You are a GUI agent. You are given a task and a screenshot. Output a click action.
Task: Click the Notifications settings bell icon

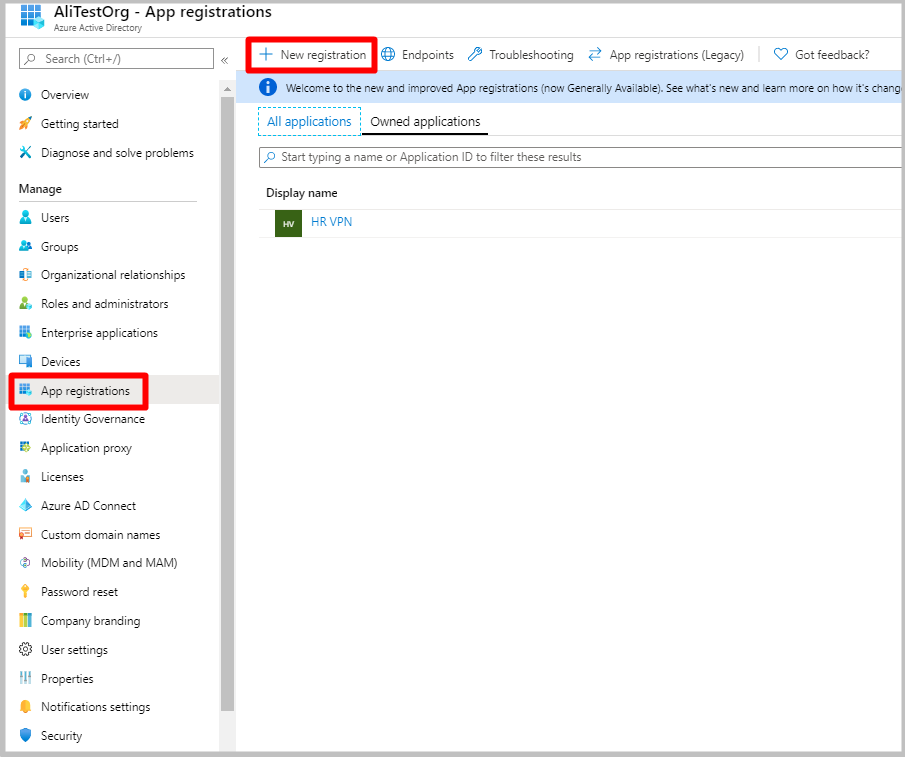(x=25, y=707)
